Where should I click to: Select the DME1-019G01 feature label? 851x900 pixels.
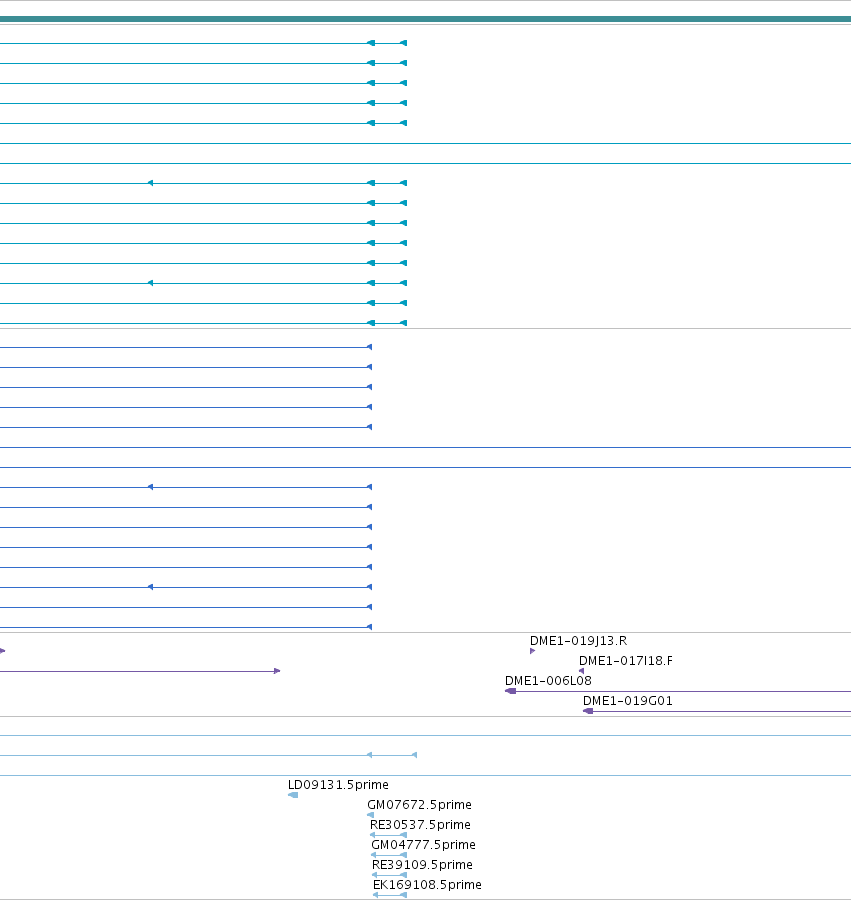pyautogui.click(x=627, y=701)
